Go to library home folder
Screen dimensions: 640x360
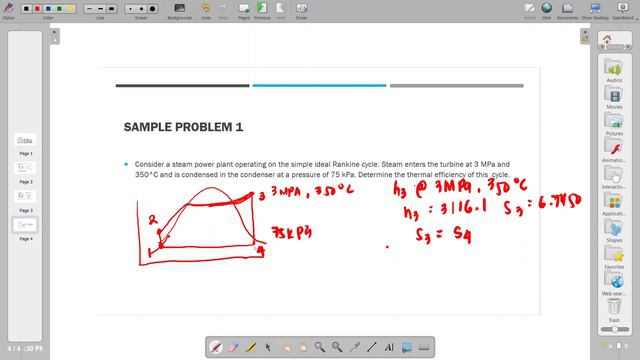607,39
